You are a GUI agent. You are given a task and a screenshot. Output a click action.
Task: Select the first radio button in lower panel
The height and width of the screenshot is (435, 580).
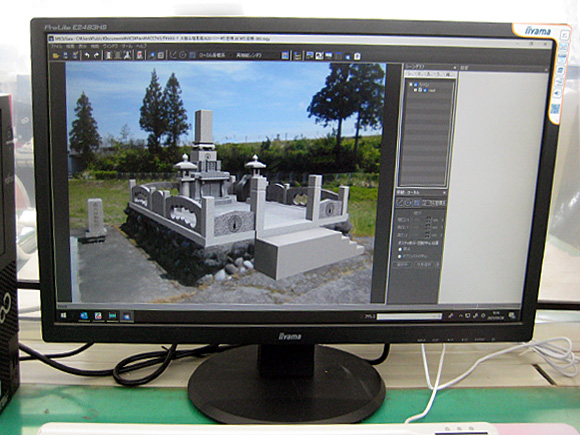400,249
